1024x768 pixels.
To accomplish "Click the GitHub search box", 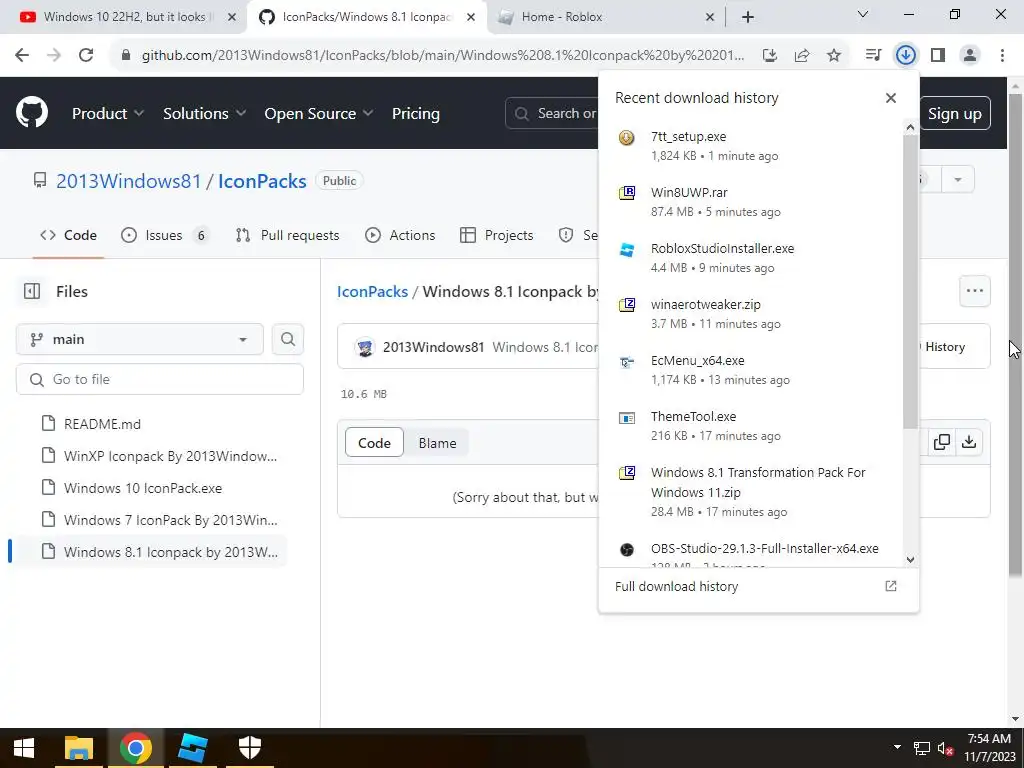I will 552,114.
